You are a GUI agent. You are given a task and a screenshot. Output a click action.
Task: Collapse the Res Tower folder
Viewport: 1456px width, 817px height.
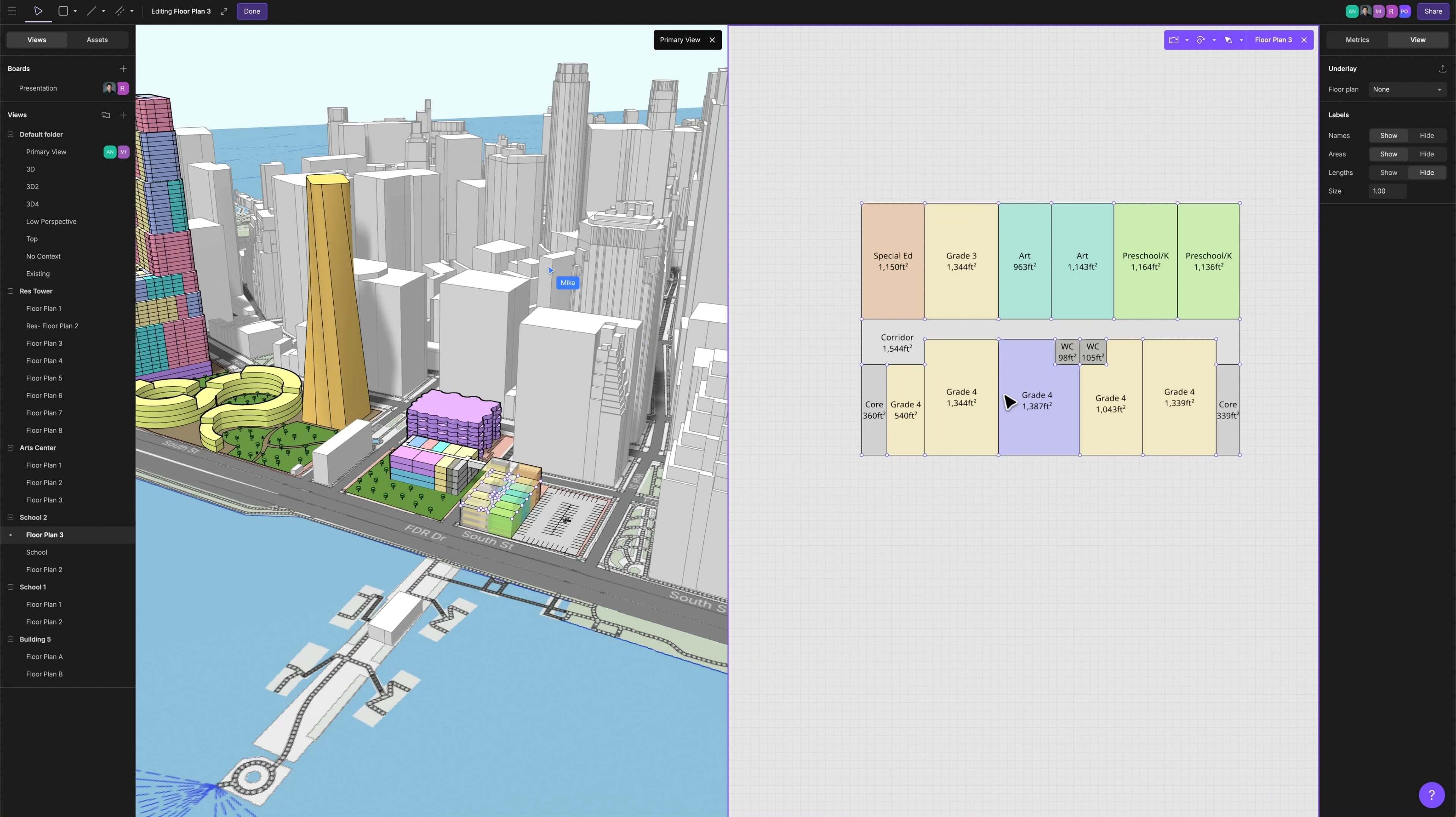click(10, 291)
